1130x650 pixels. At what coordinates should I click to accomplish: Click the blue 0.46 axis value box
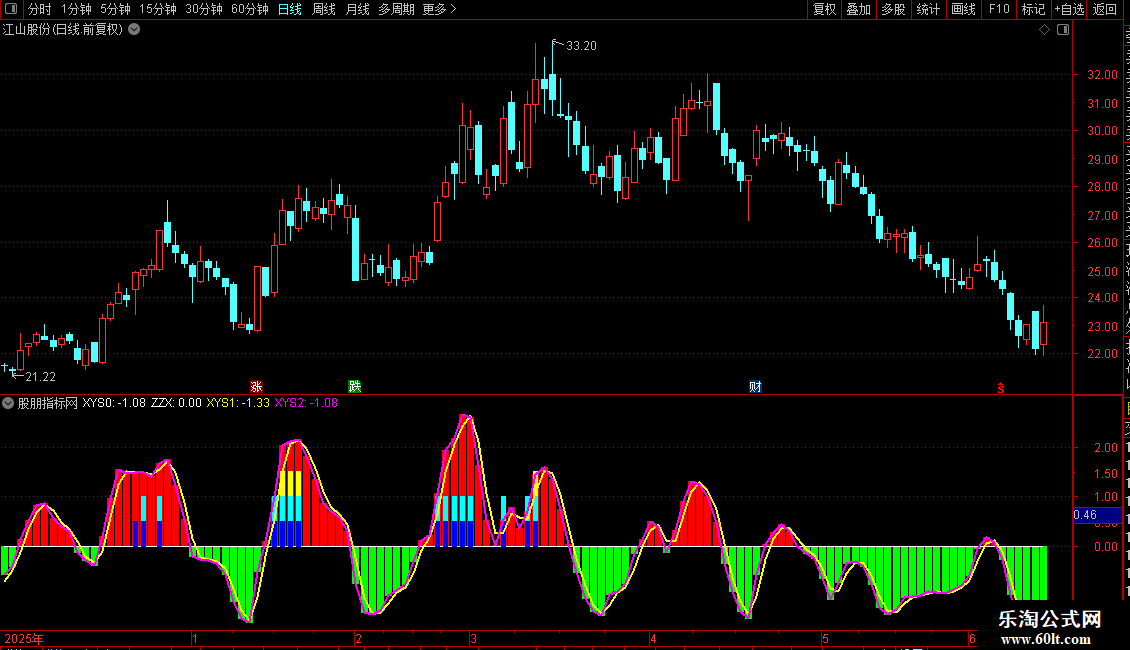(1097, 515)
